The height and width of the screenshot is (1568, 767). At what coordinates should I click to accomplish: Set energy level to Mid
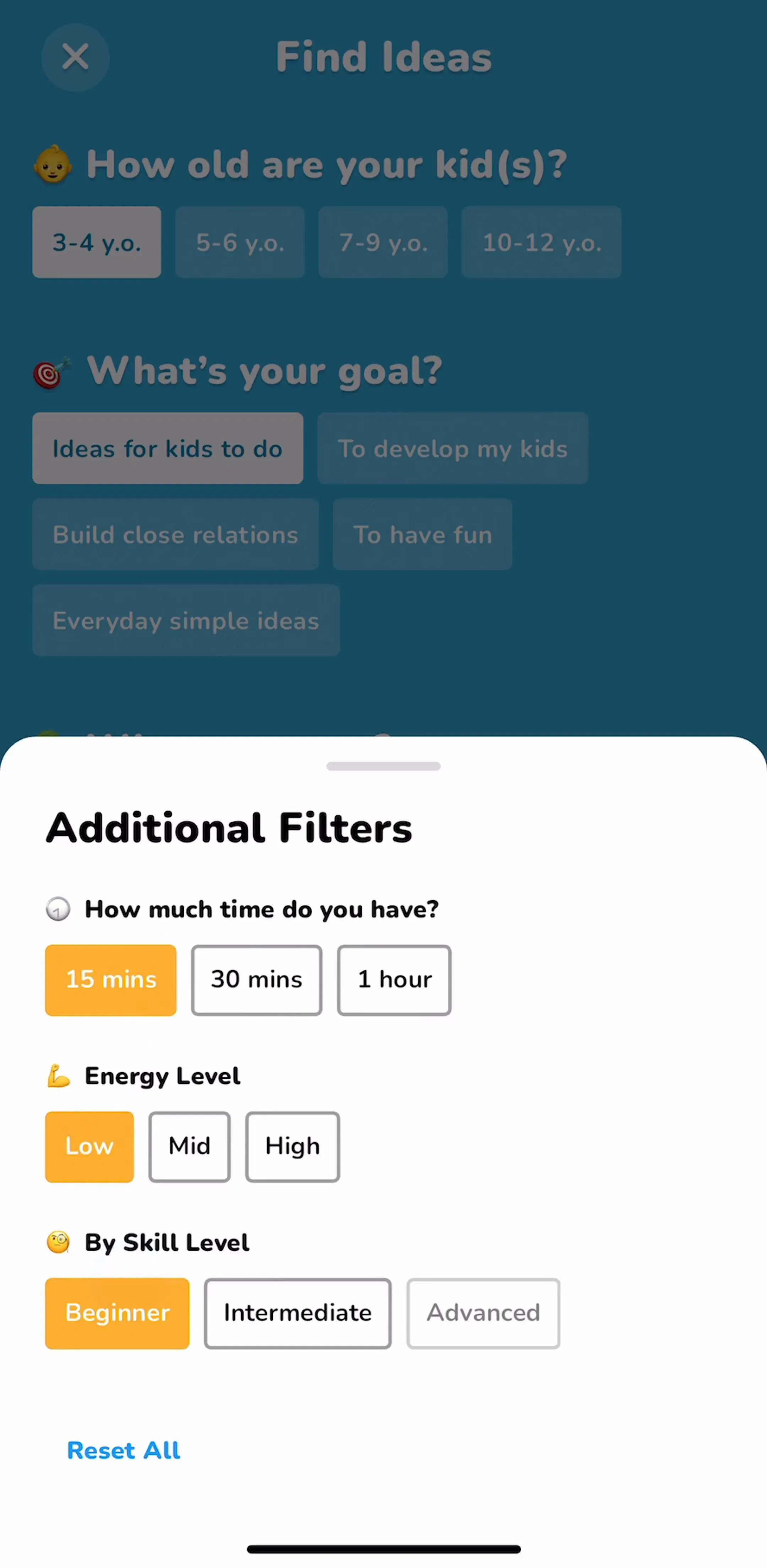point(189,1147)
